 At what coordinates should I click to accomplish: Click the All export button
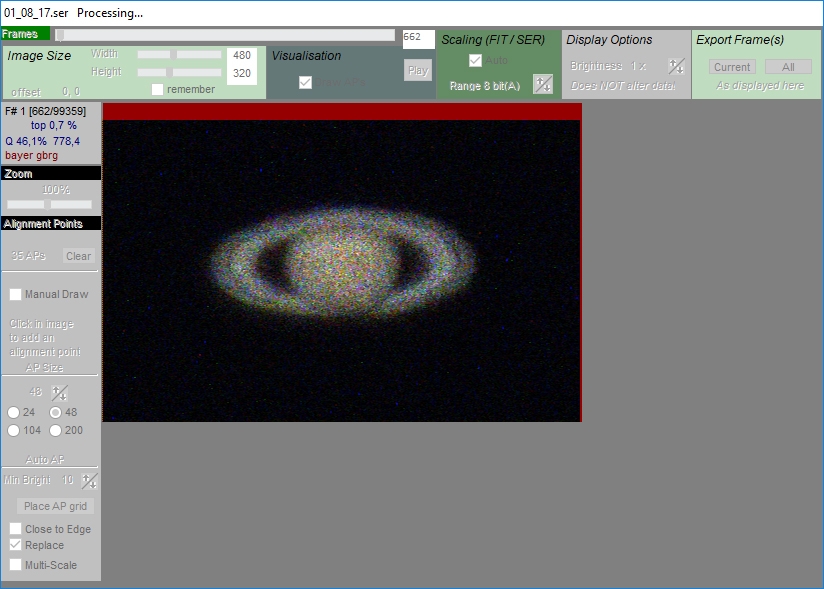pyautogui.click(x=788, y=67)
